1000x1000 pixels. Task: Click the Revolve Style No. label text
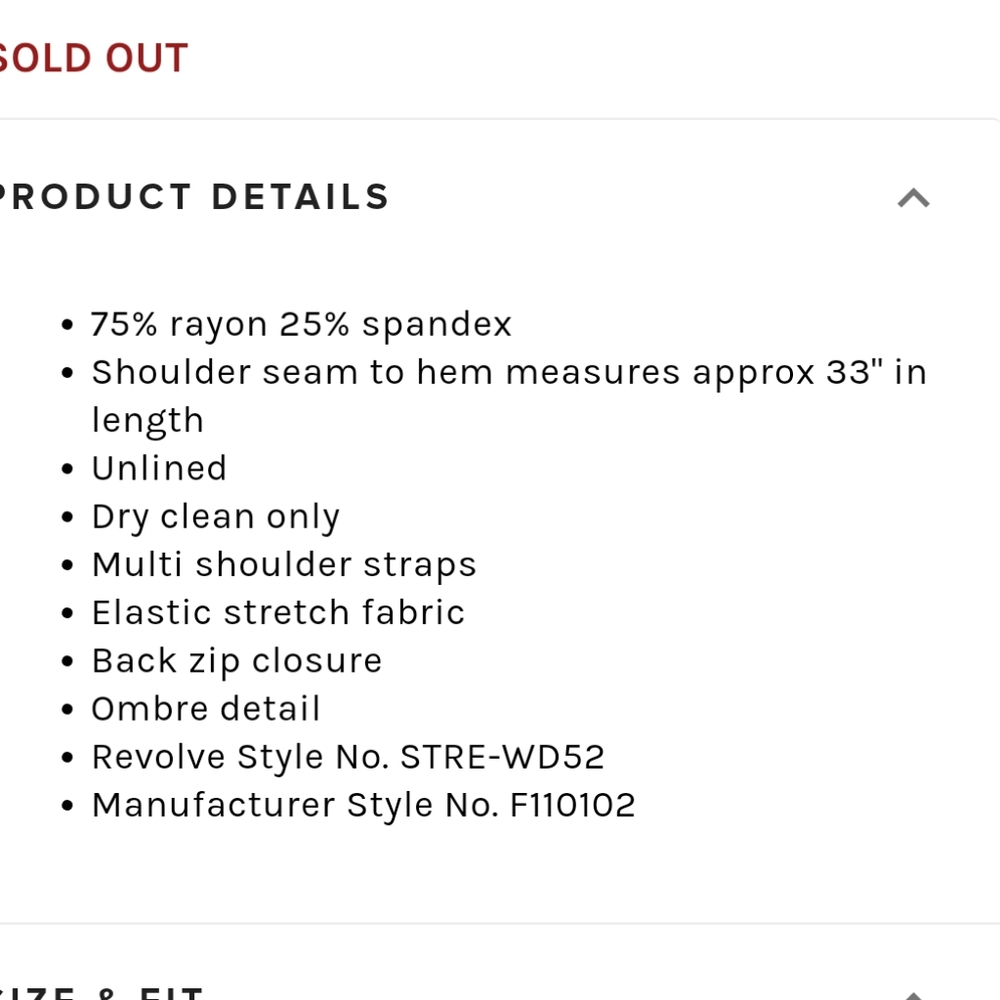pos(240,758)
